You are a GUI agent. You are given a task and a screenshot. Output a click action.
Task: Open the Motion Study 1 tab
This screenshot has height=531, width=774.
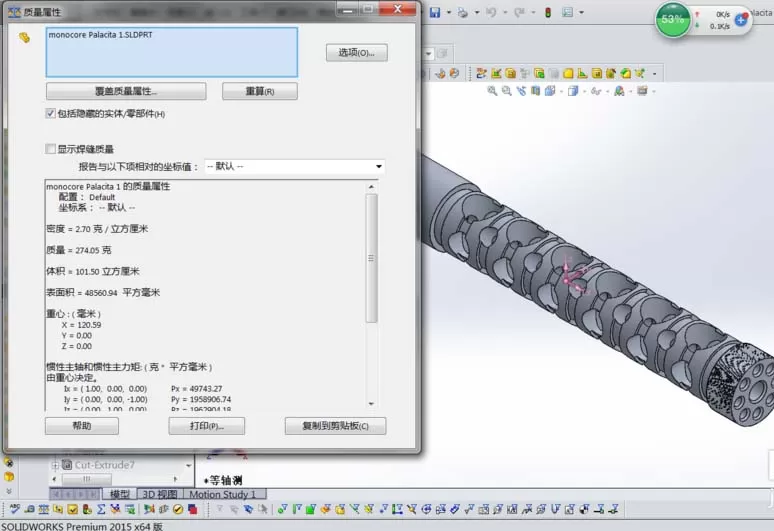(x=223, y=494)
